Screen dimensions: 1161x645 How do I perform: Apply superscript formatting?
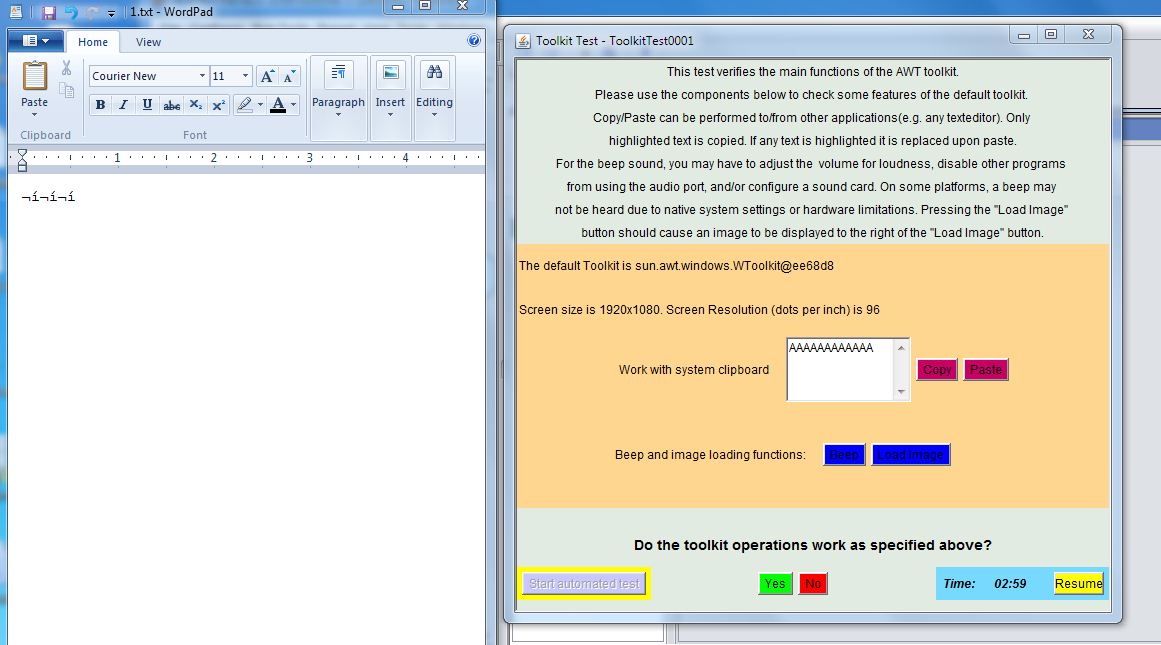218,105
